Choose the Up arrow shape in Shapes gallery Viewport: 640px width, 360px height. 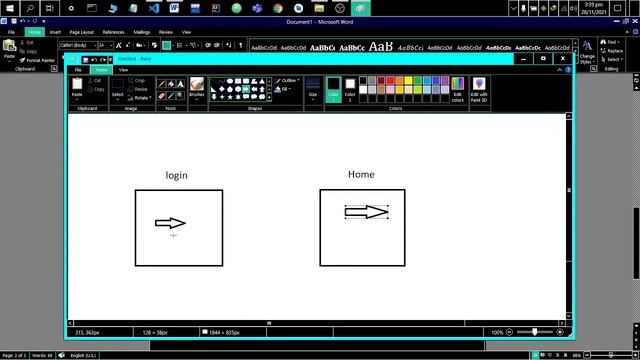pos(262,89)
